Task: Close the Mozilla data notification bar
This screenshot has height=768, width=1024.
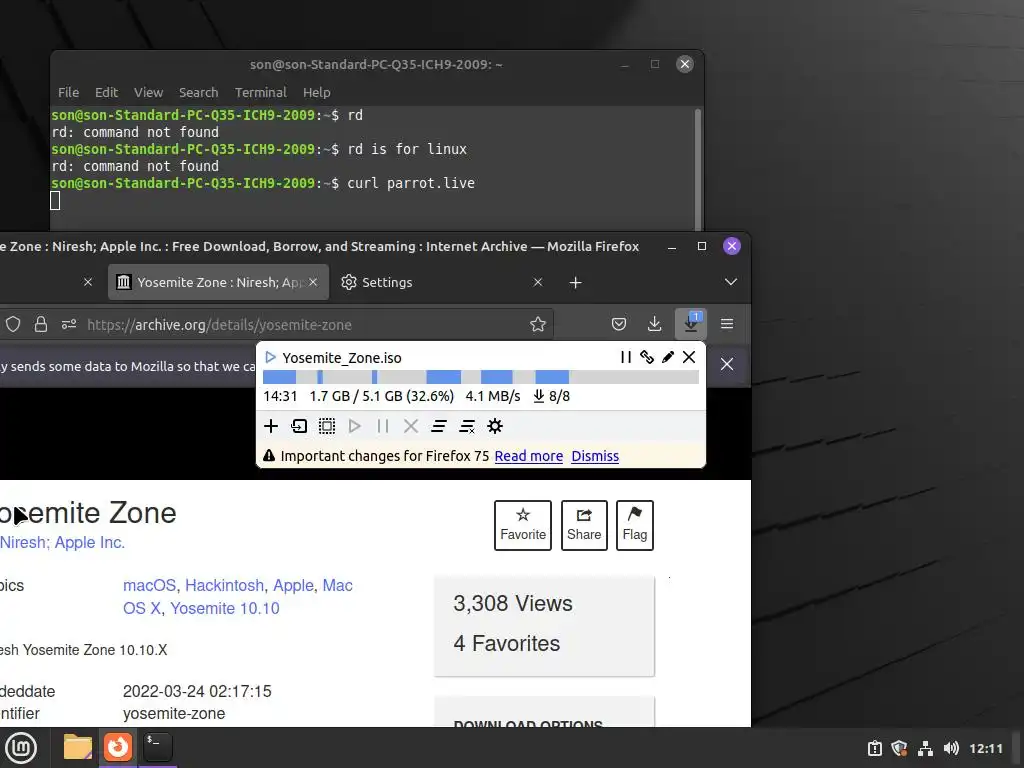Action: click(x=727, y=364)
